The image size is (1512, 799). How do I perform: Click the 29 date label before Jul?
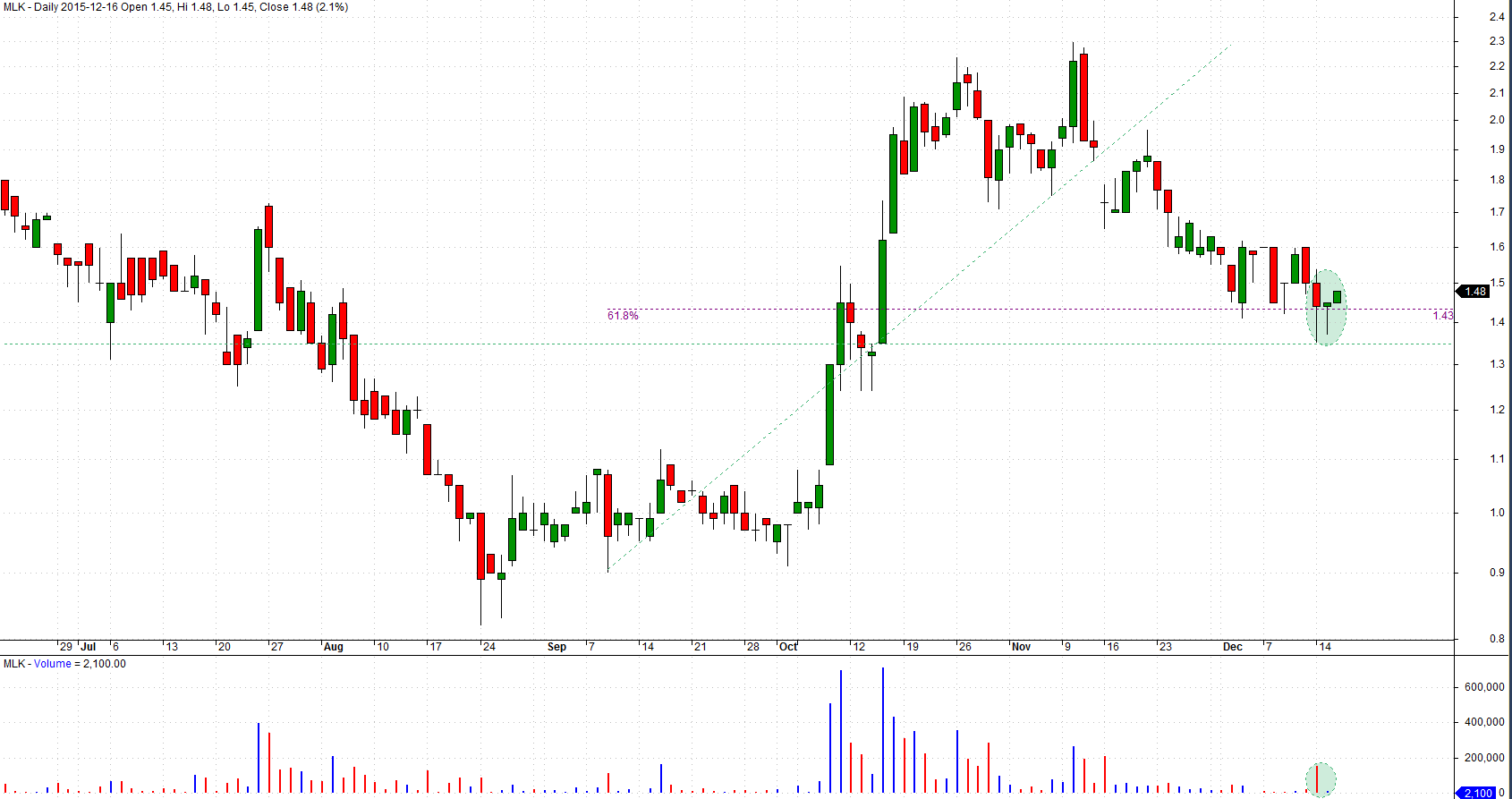(x=66, y=647)
